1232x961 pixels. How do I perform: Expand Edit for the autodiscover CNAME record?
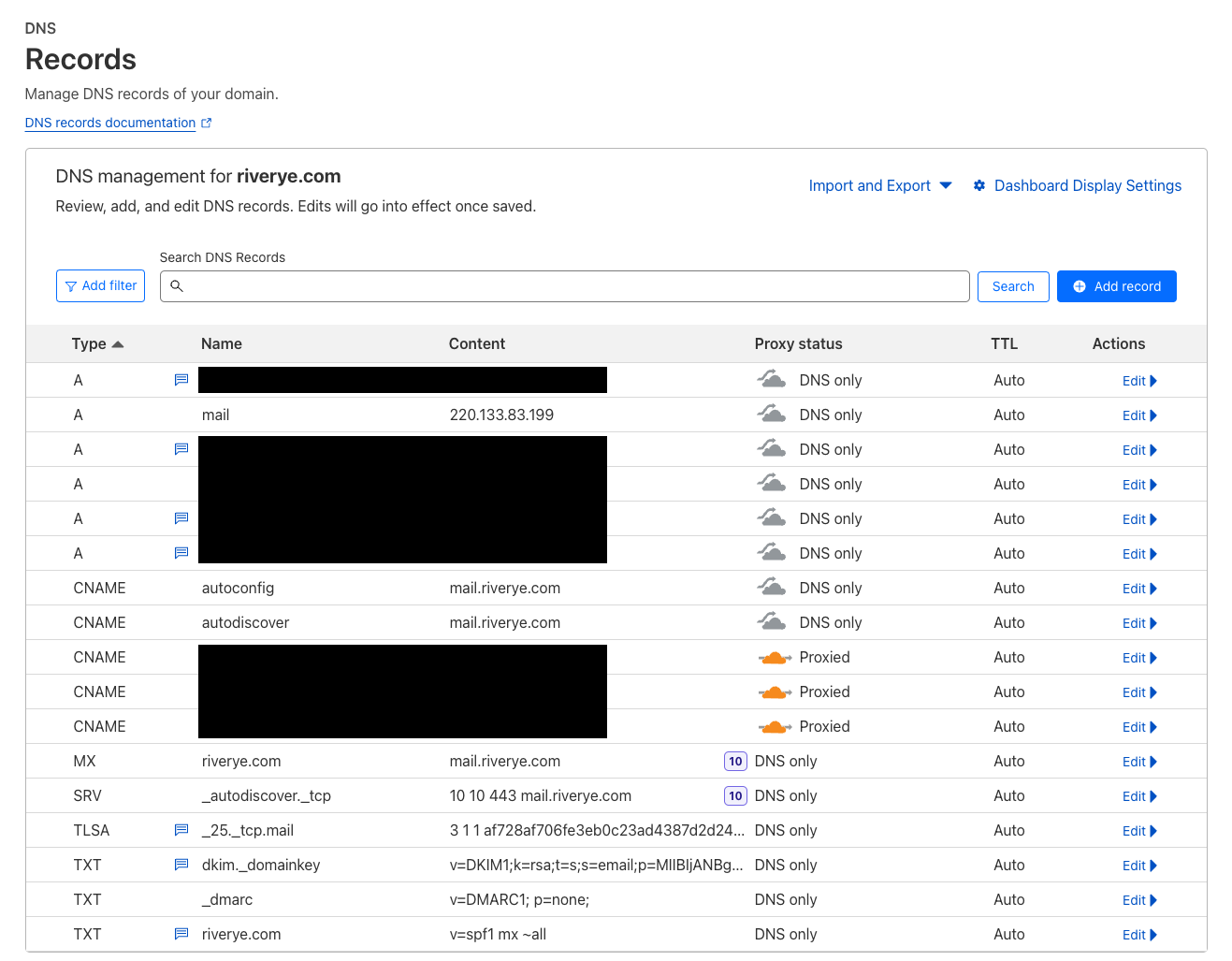[x=1139, y=623]
